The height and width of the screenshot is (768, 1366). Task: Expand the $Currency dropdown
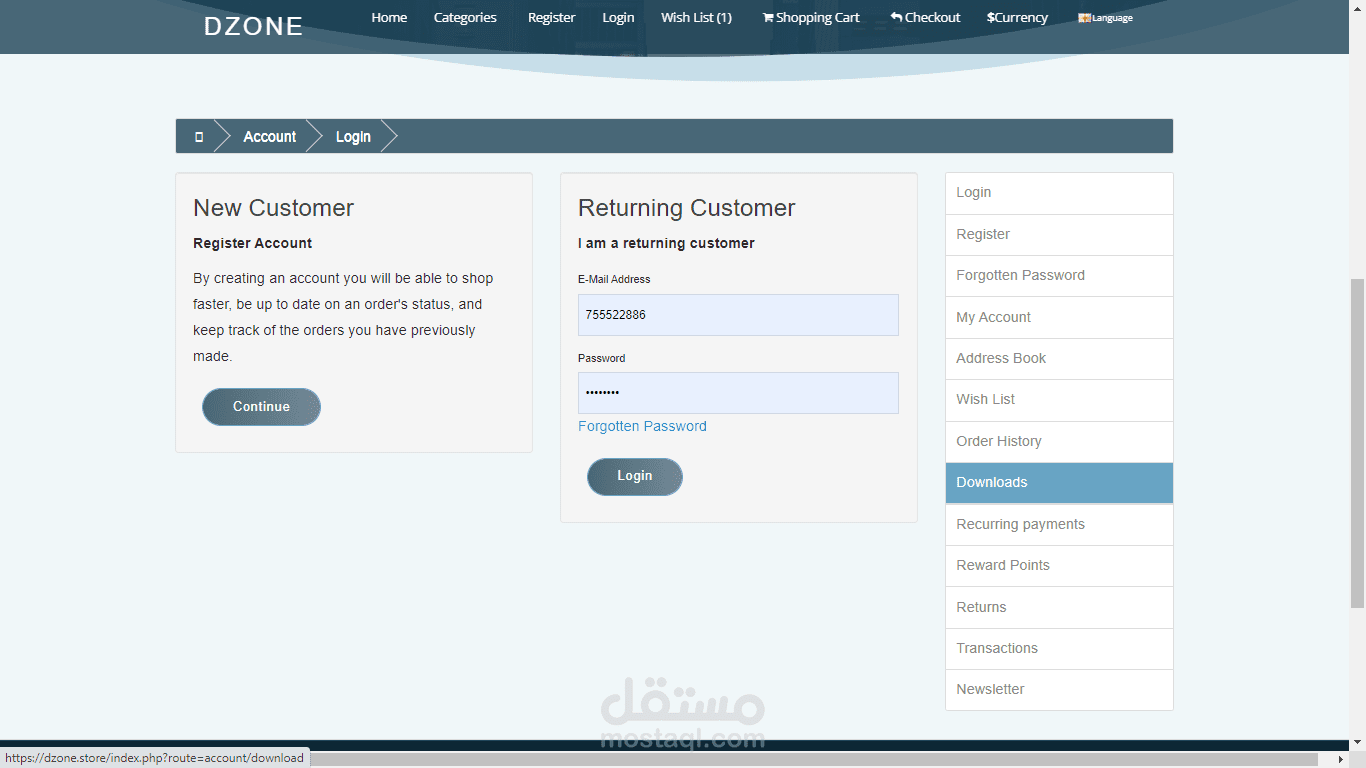(x=1017, y=17)
